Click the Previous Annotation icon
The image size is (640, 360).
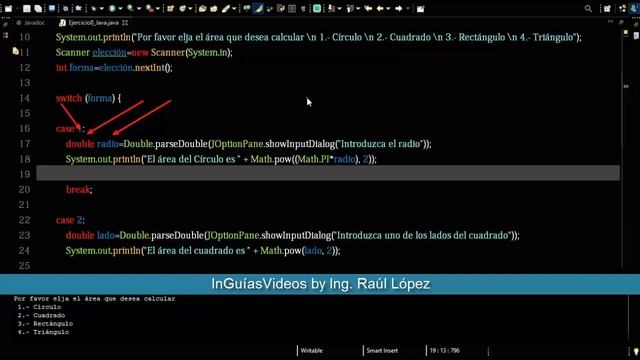tap(350, 8)
